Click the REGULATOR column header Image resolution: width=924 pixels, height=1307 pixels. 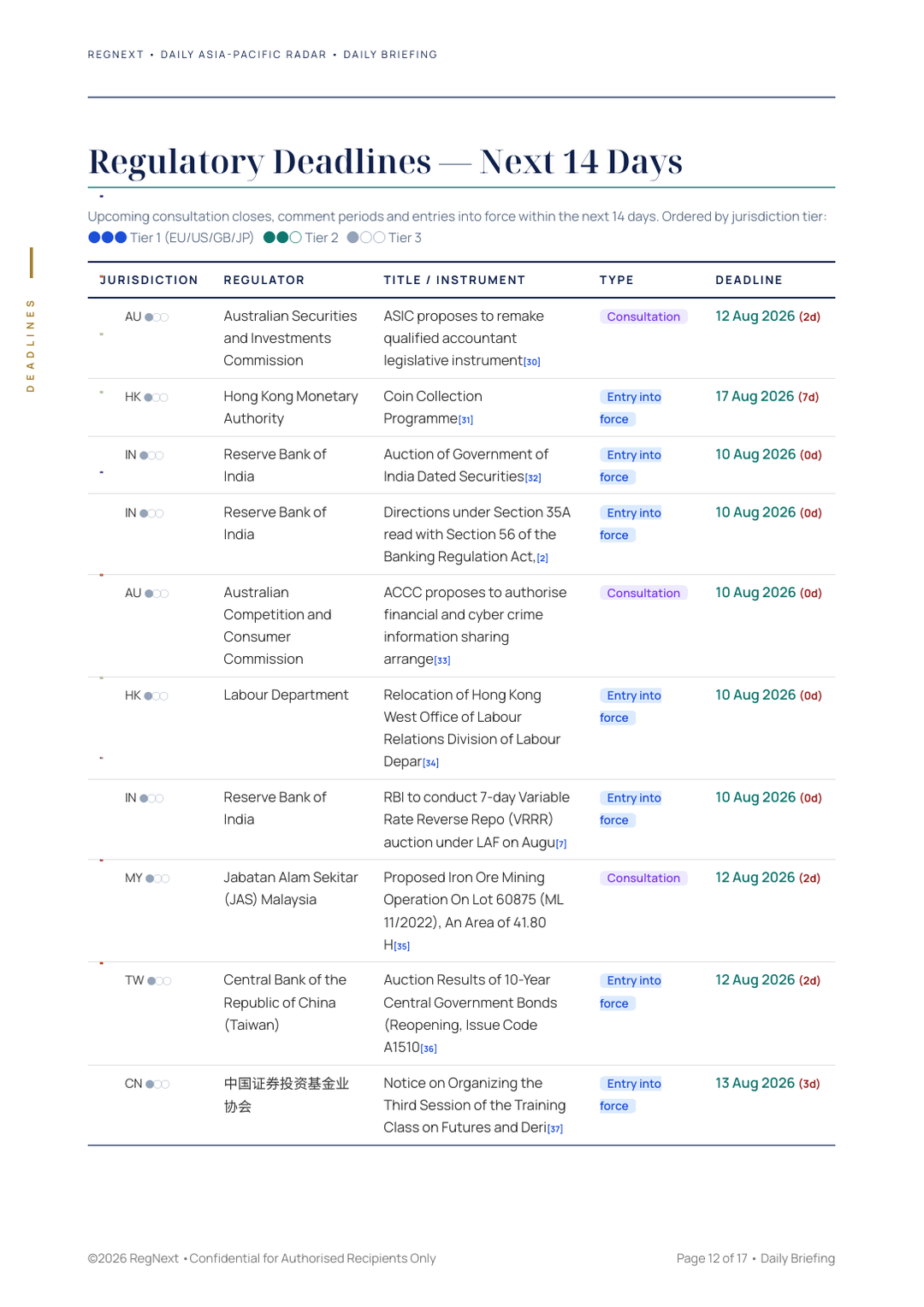(264, 280)
